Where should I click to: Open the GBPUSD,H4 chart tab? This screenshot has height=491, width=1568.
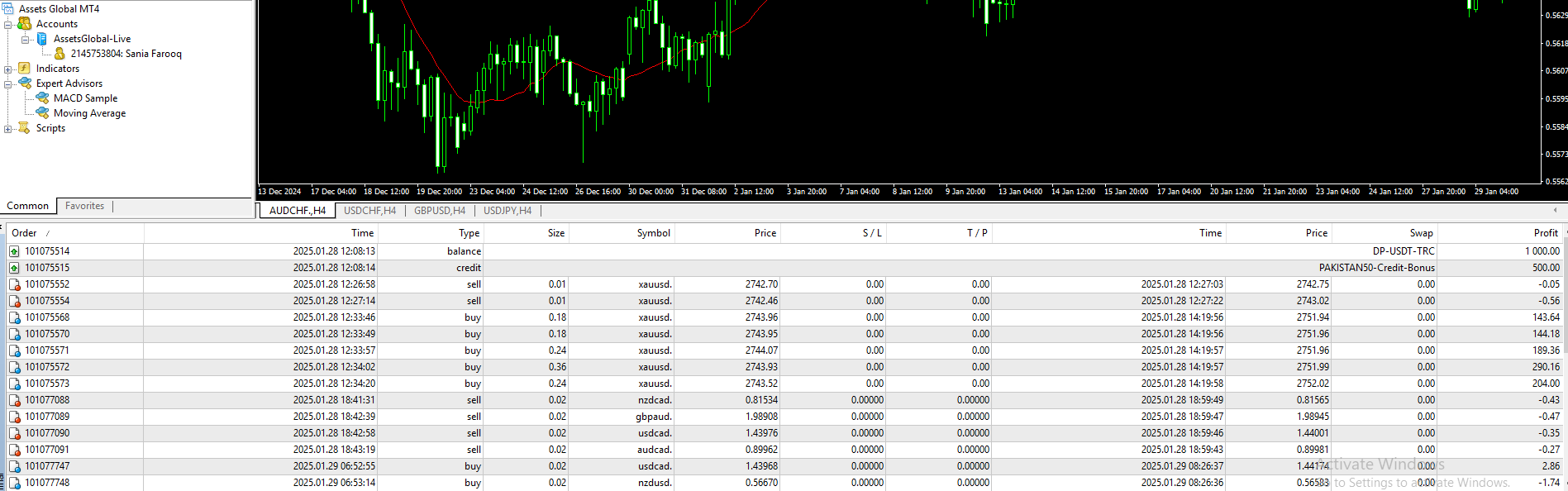coord(440,211)
